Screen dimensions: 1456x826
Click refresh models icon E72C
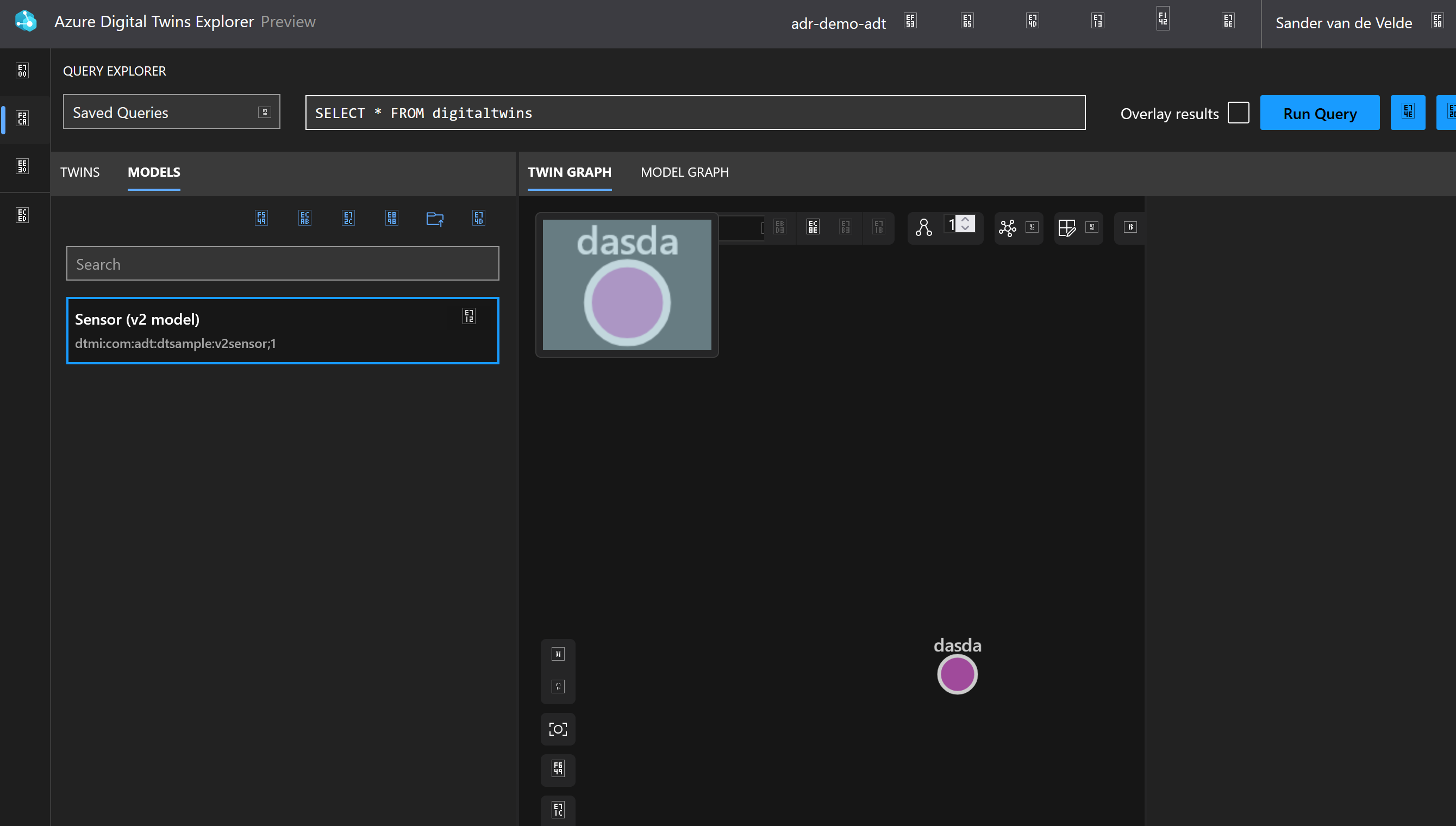click(348, 218)
